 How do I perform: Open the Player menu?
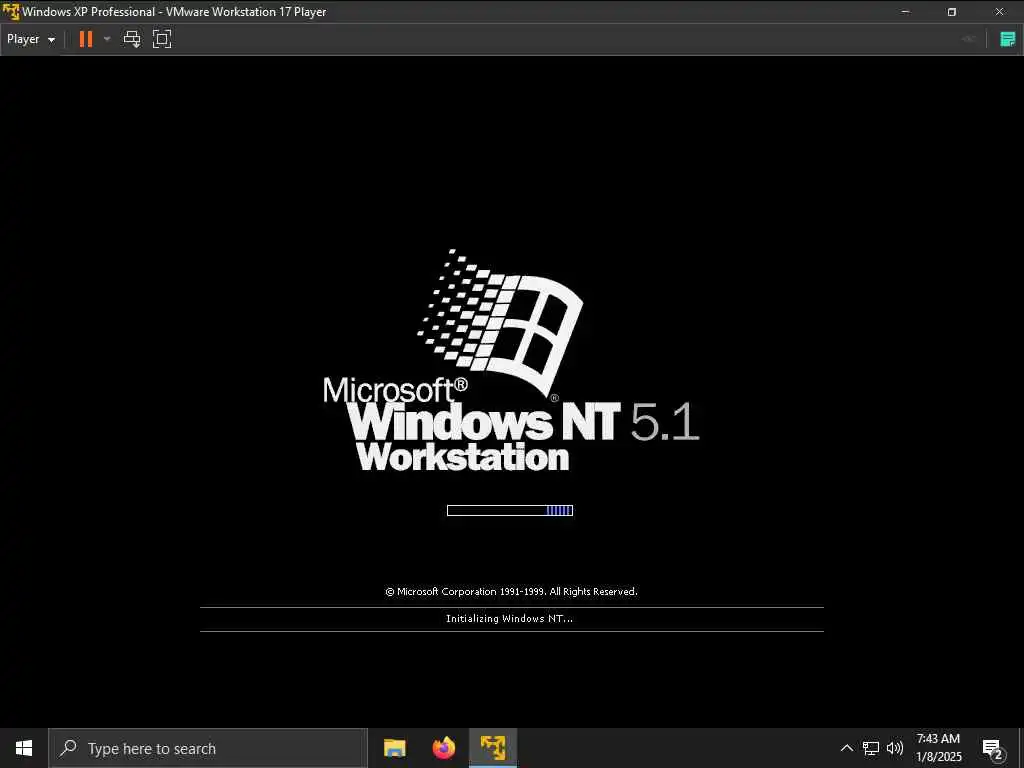[x=31, y=39]
